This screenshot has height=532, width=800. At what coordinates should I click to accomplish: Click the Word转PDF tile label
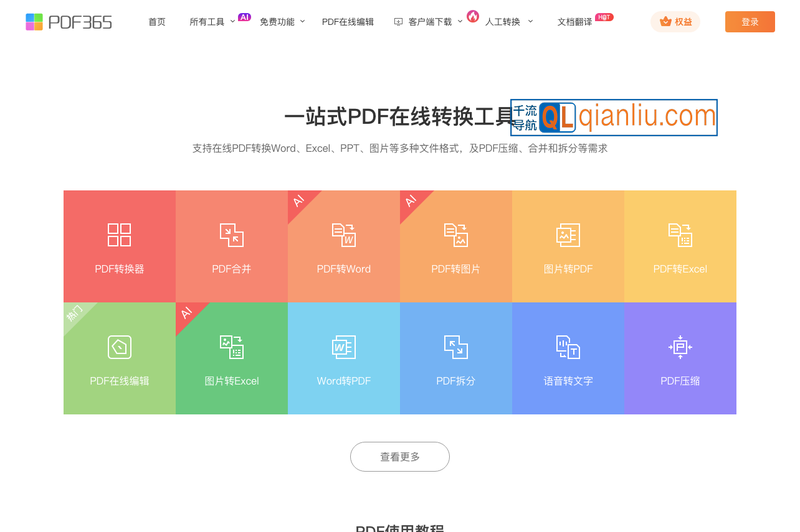pos(344,381)
